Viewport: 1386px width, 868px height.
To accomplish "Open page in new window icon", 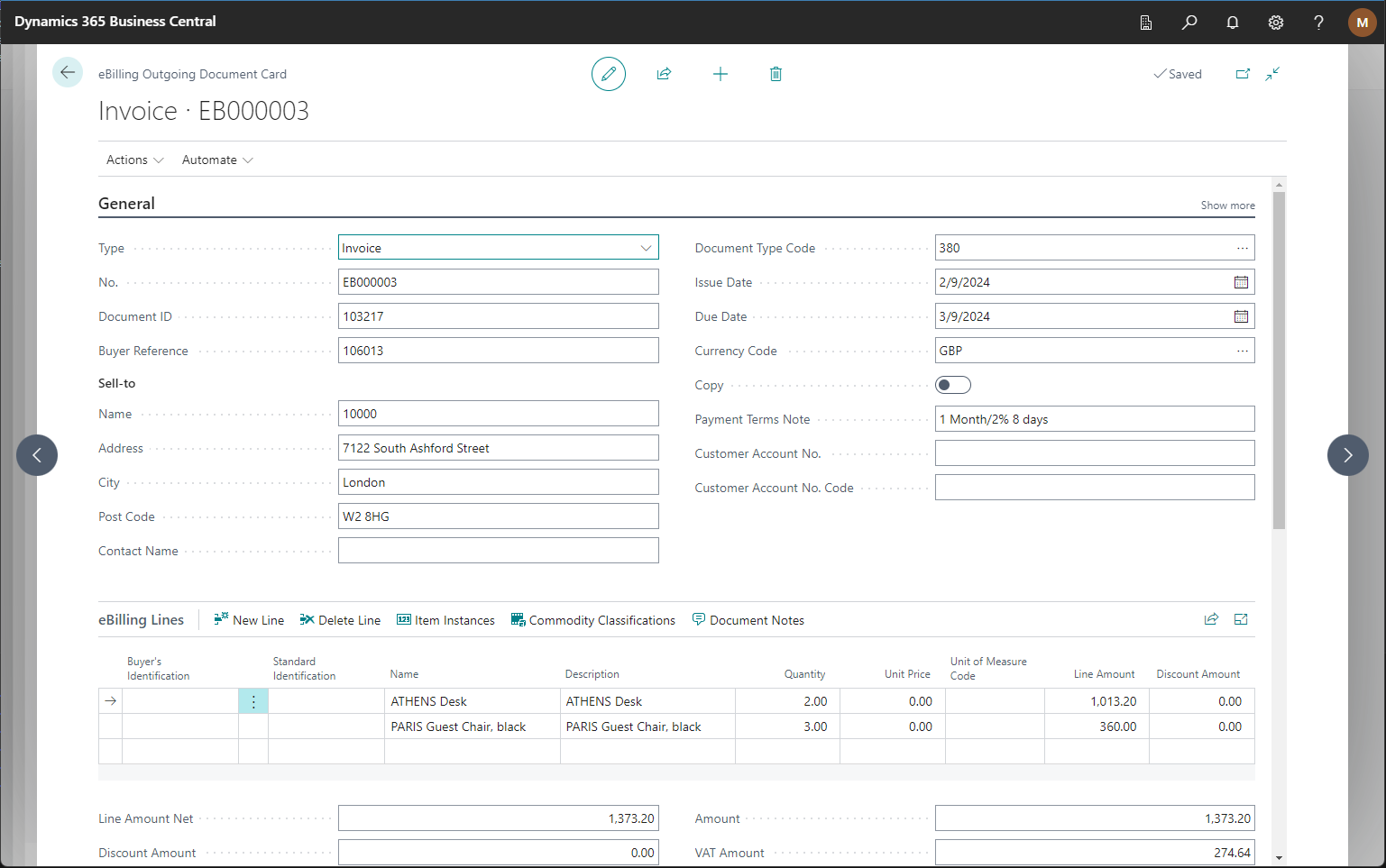I will pos(1243,74).
